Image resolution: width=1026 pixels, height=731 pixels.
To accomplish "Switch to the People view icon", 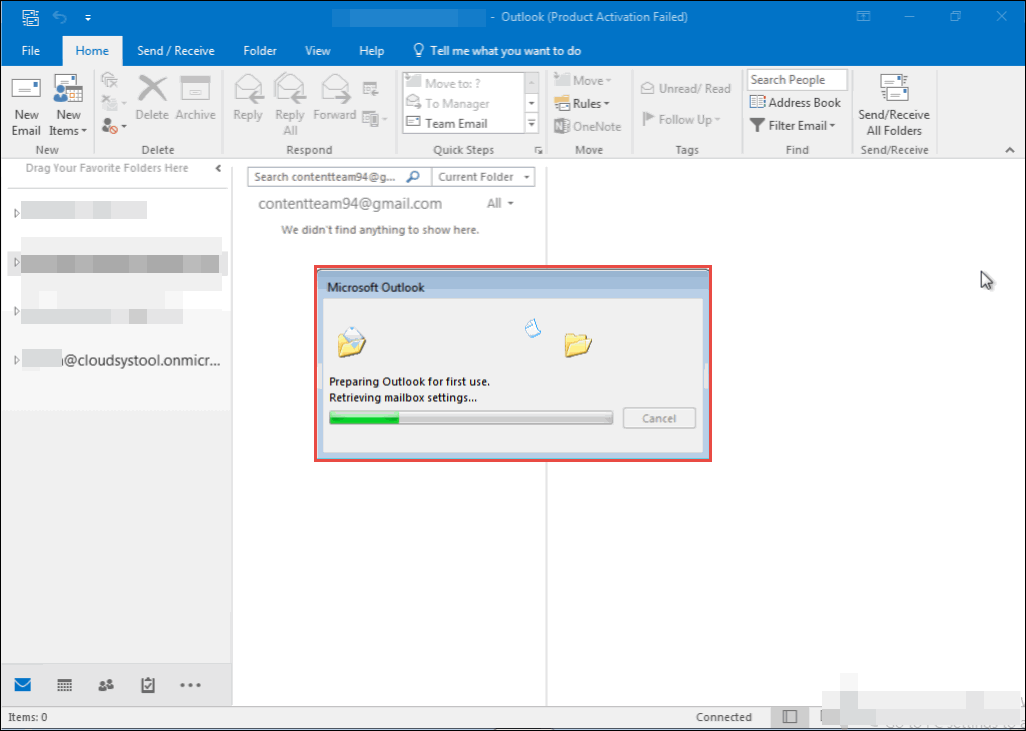I will (105, 685).
